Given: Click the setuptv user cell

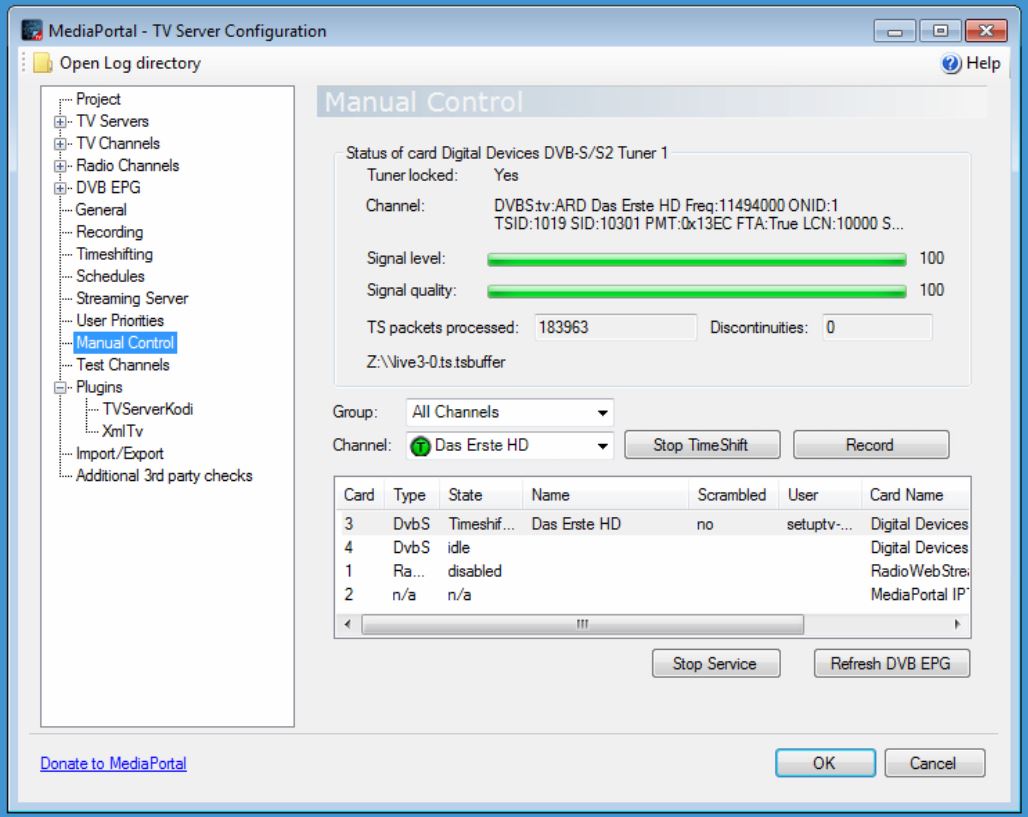Looking at the screenshot, I should coord(820,525).
